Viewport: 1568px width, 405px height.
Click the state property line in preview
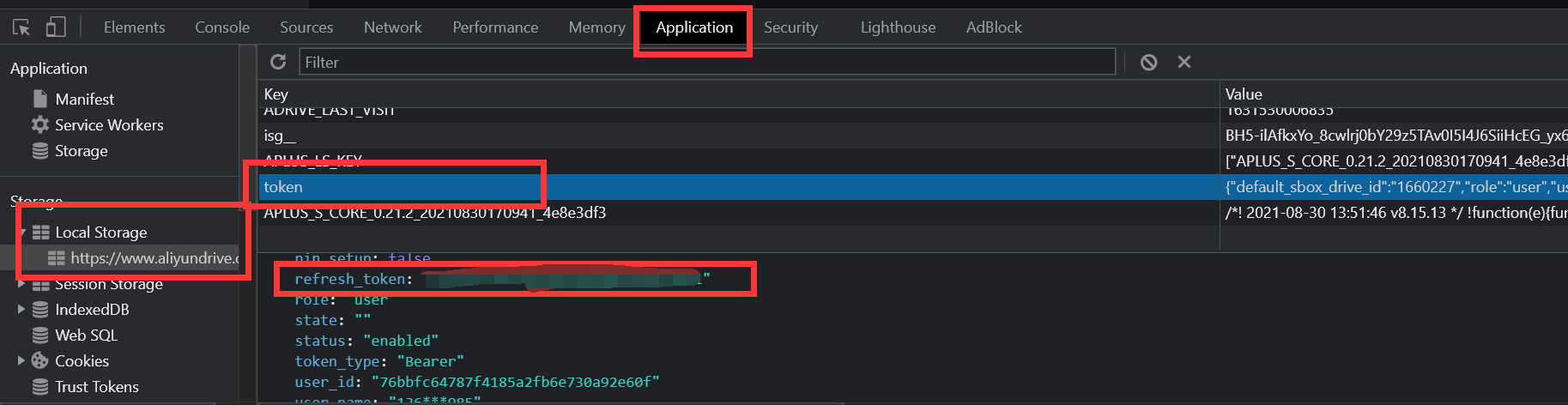333,320
